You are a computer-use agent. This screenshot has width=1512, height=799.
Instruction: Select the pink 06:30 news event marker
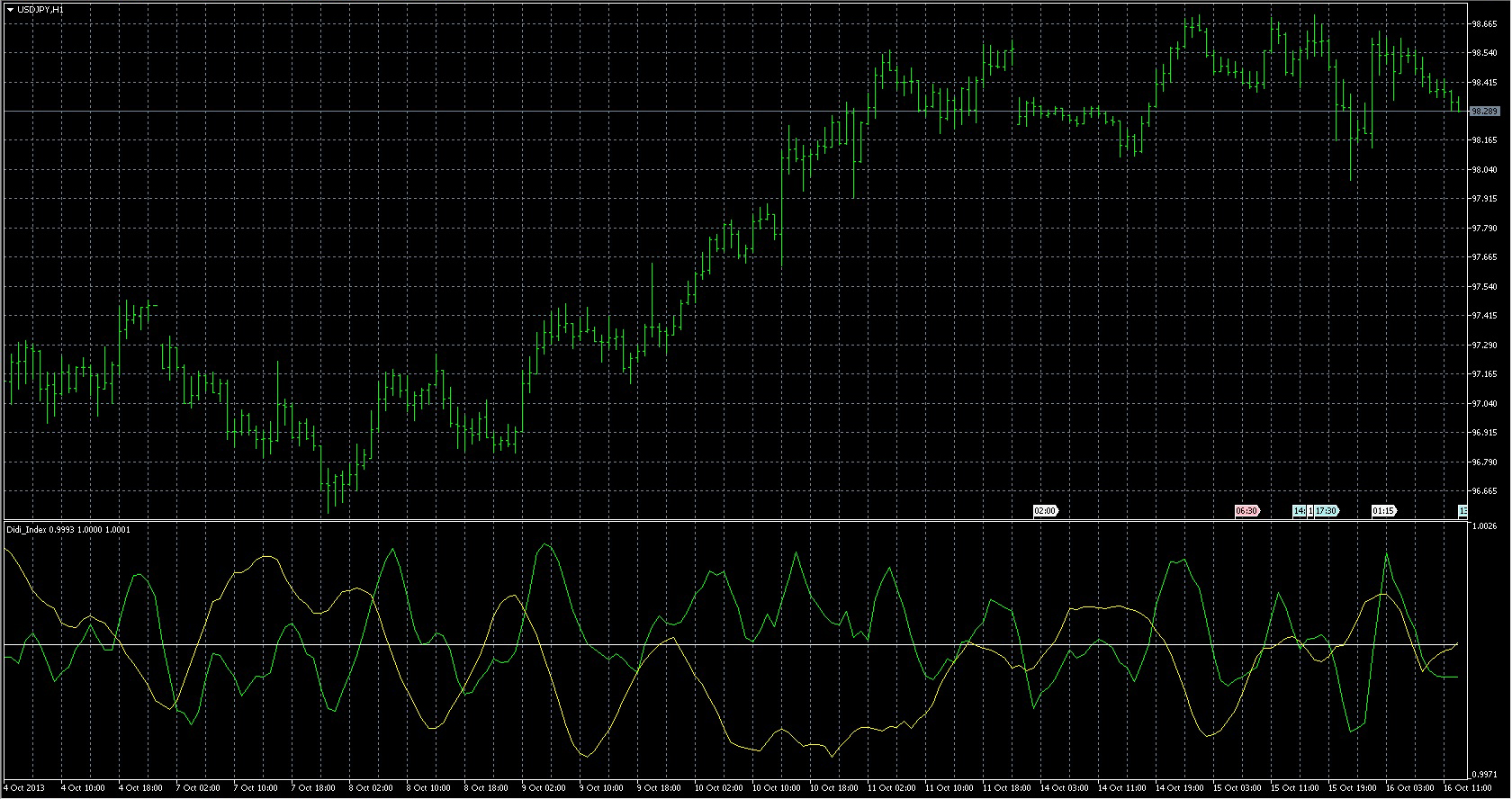pos(1246,511)
